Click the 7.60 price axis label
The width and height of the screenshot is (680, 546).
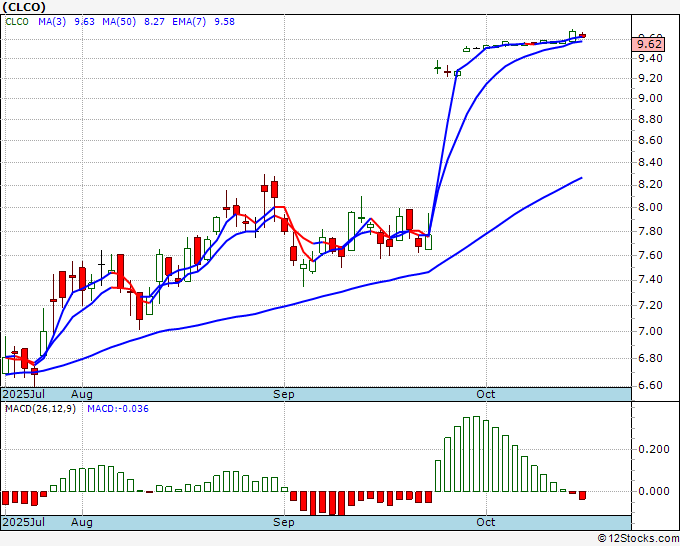650,255
